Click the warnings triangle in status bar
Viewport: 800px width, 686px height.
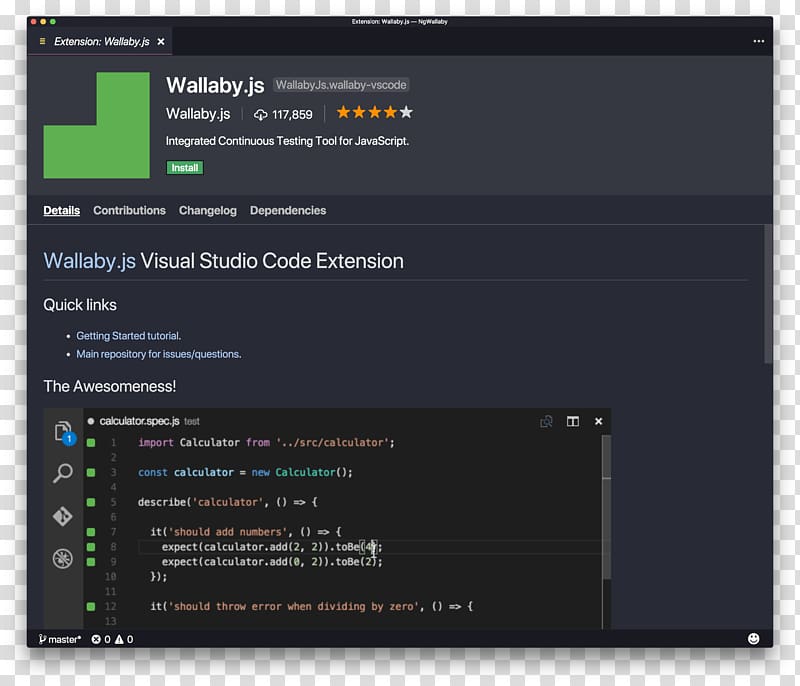119,639
